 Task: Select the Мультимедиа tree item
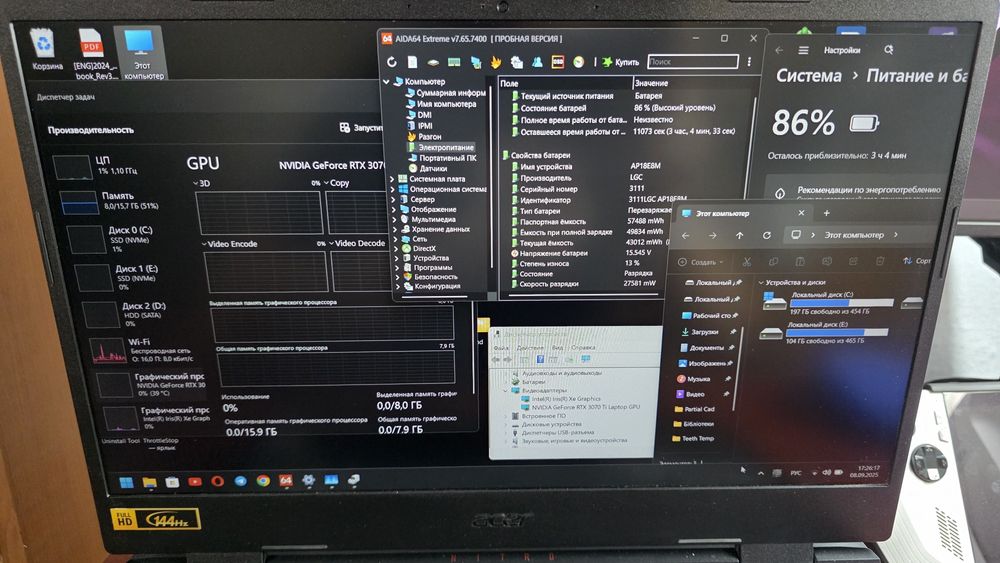click(x=429, y=219)
